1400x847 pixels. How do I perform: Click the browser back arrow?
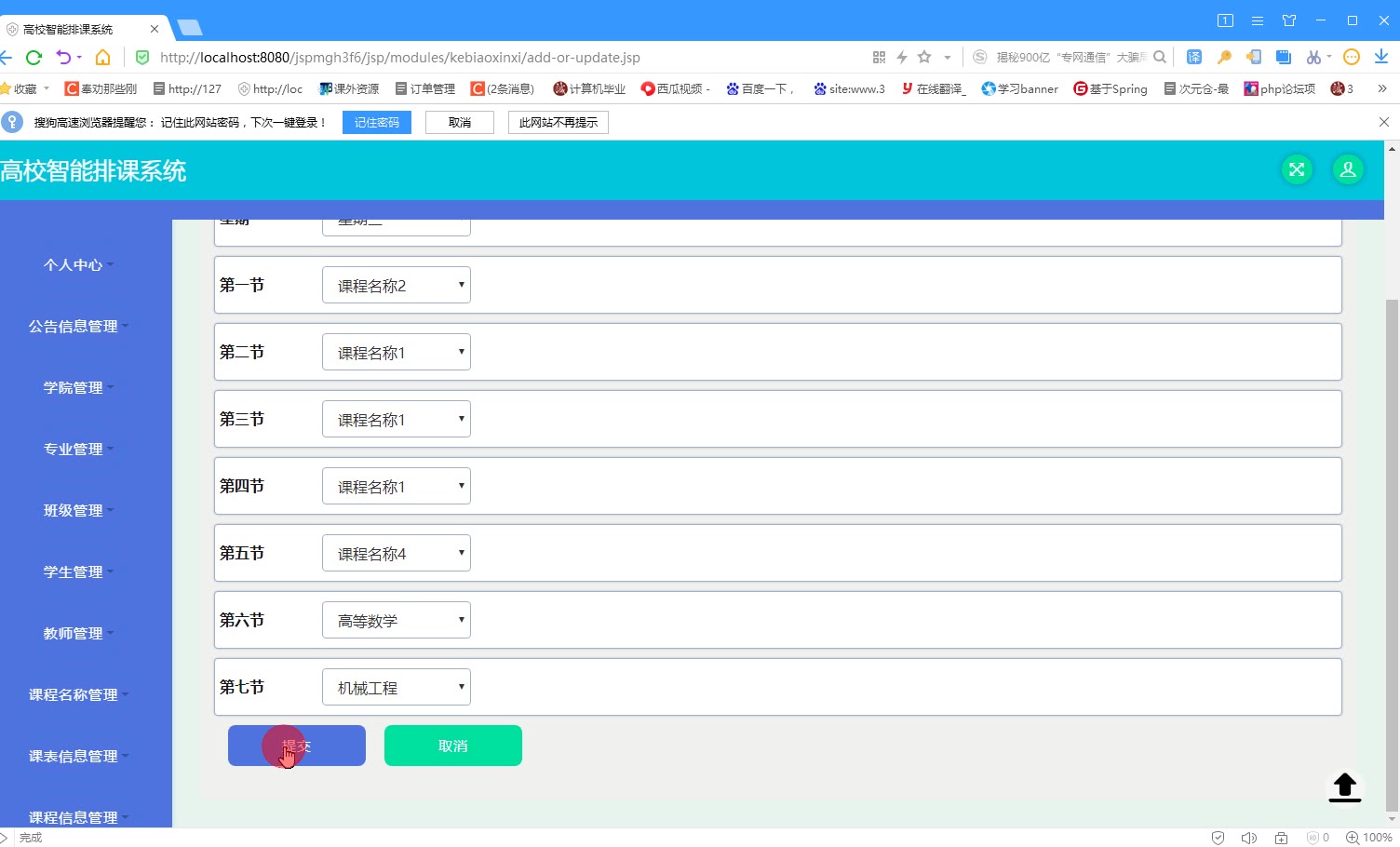tap(6, 58)
